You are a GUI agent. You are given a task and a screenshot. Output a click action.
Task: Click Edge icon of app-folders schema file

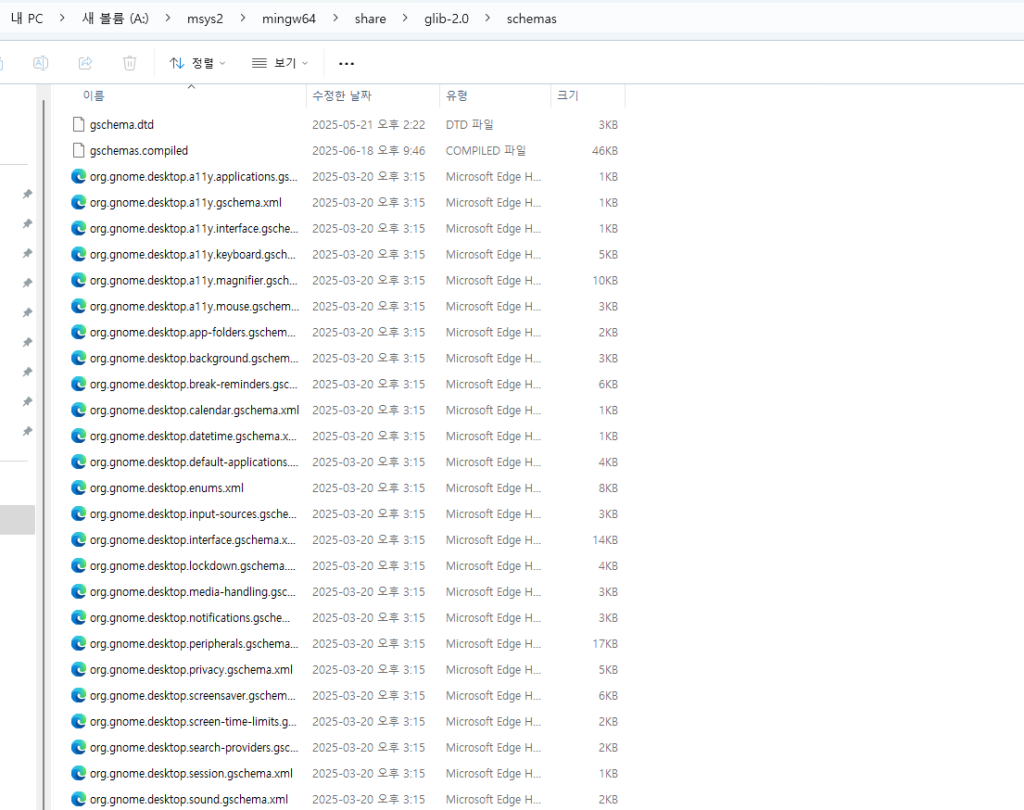[78, 332]
